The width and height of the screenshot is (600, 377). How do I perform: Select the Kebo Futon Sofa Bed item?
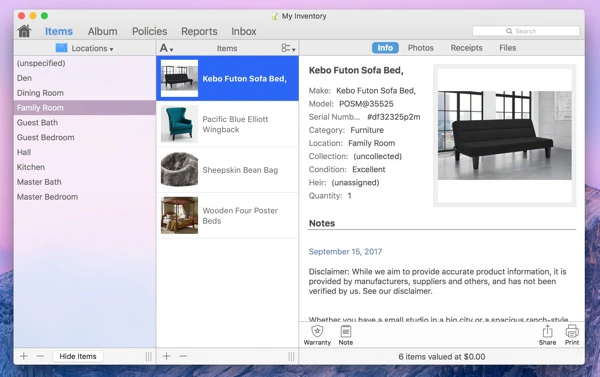(227, 78)
